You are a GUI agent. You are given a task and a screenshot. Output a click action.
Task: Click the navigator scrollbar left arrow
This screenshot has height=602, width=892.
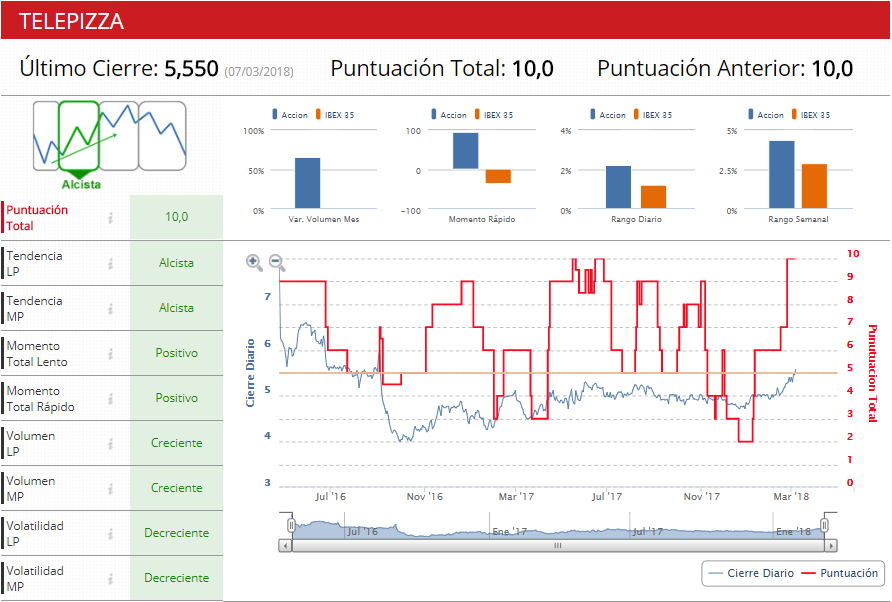[285, 546]
